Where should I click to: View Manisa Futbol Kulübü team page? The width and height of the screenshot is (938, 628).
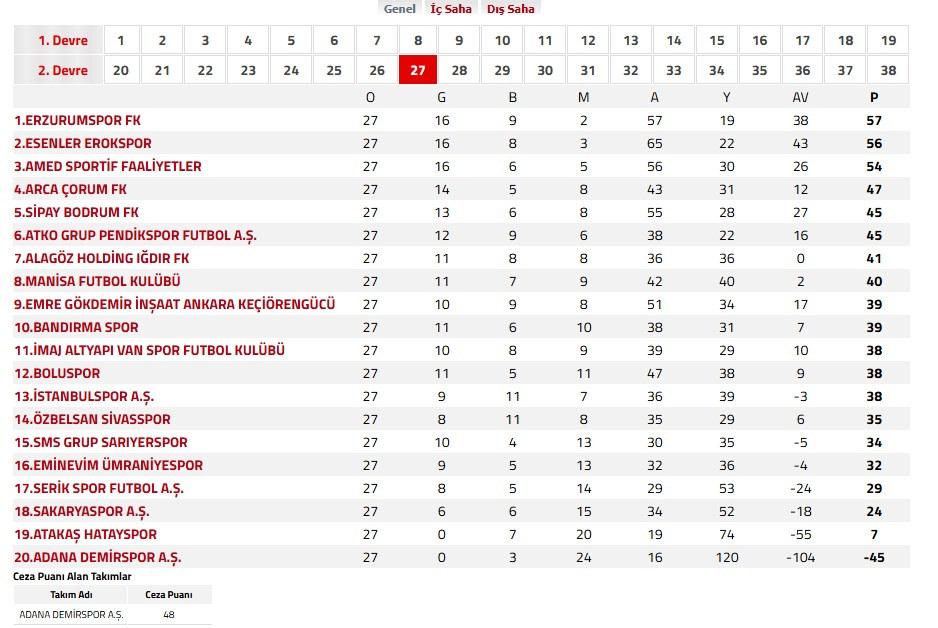97,281
